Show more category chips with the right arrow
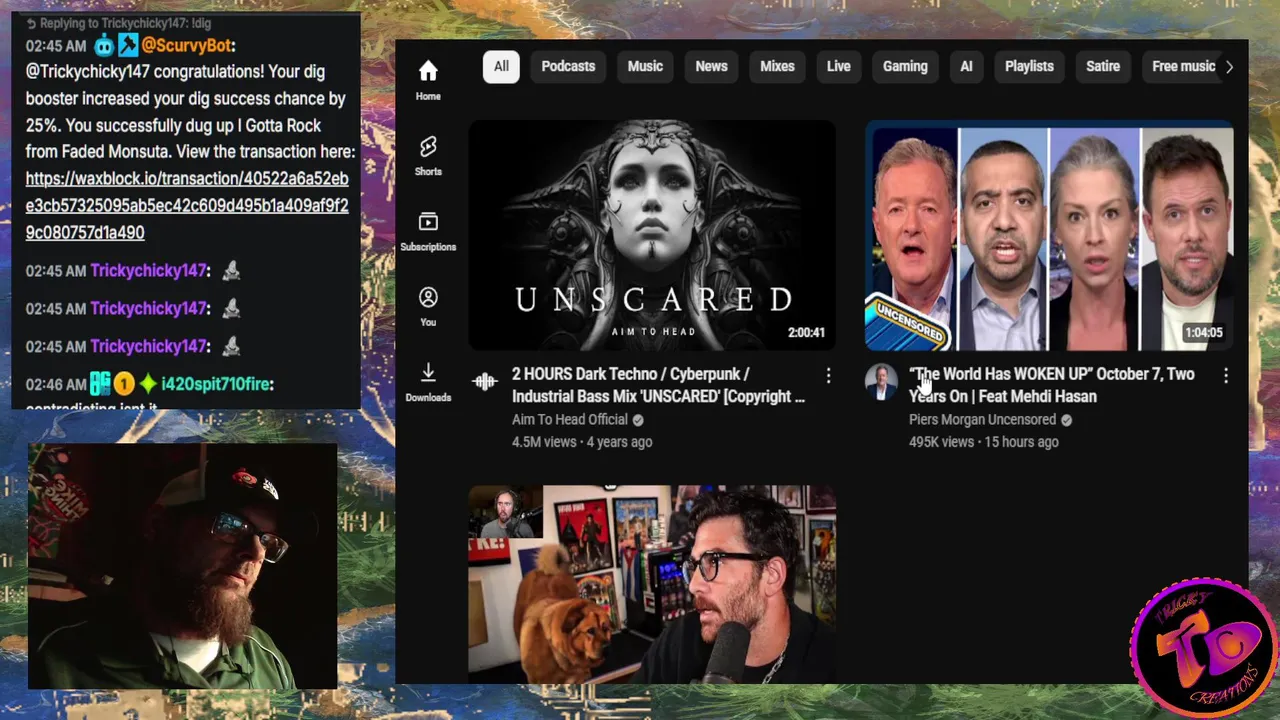This screenshot has height=720, width=1280. click(1229, 67)
